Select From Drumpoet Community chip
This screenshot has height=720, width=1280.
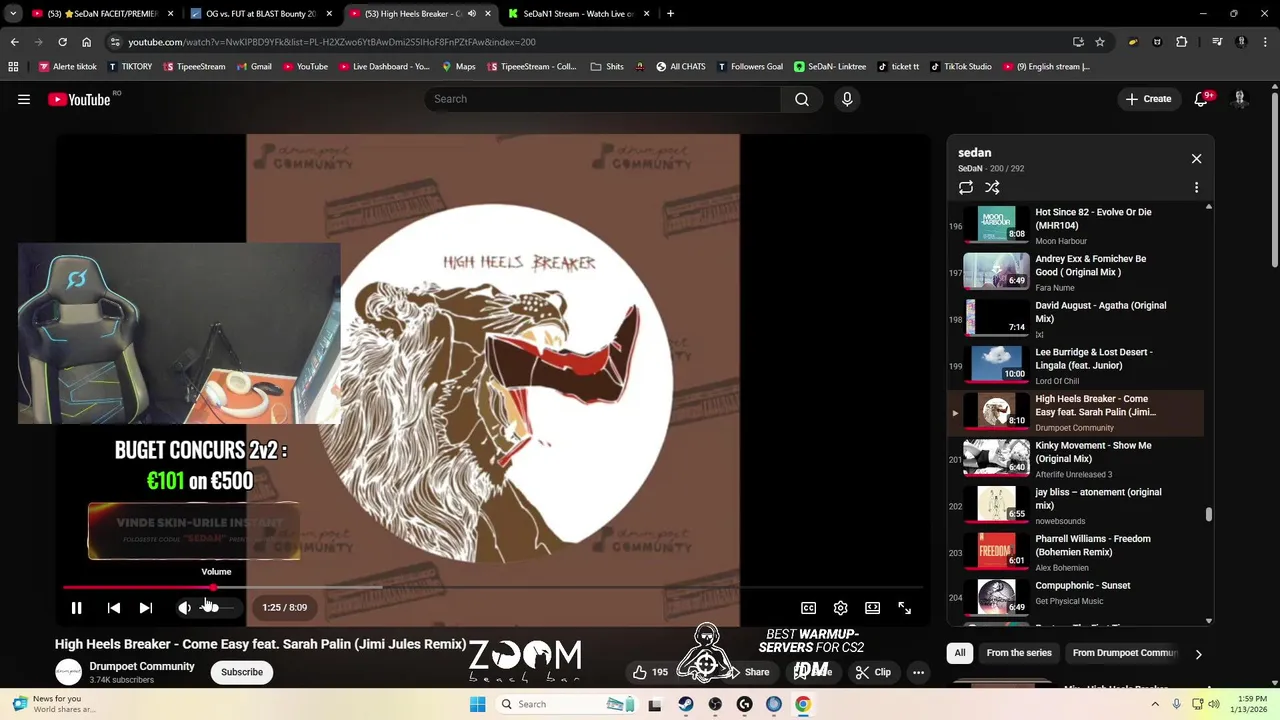[1125, 653]
